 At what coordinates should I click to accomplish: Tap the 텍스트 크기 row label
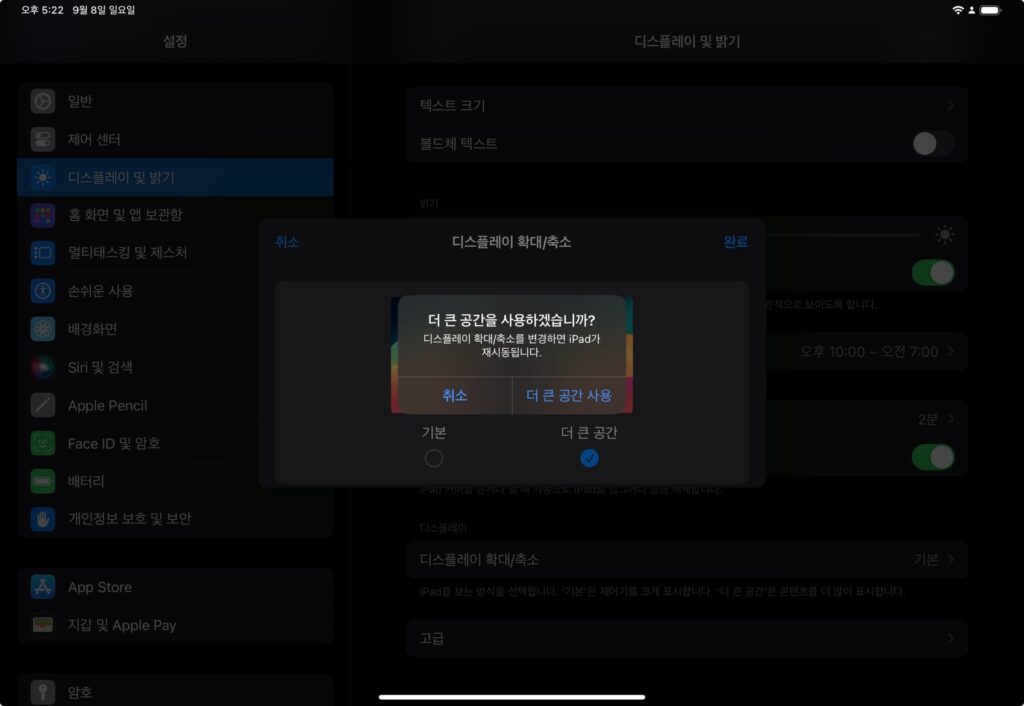pos(452,105)
